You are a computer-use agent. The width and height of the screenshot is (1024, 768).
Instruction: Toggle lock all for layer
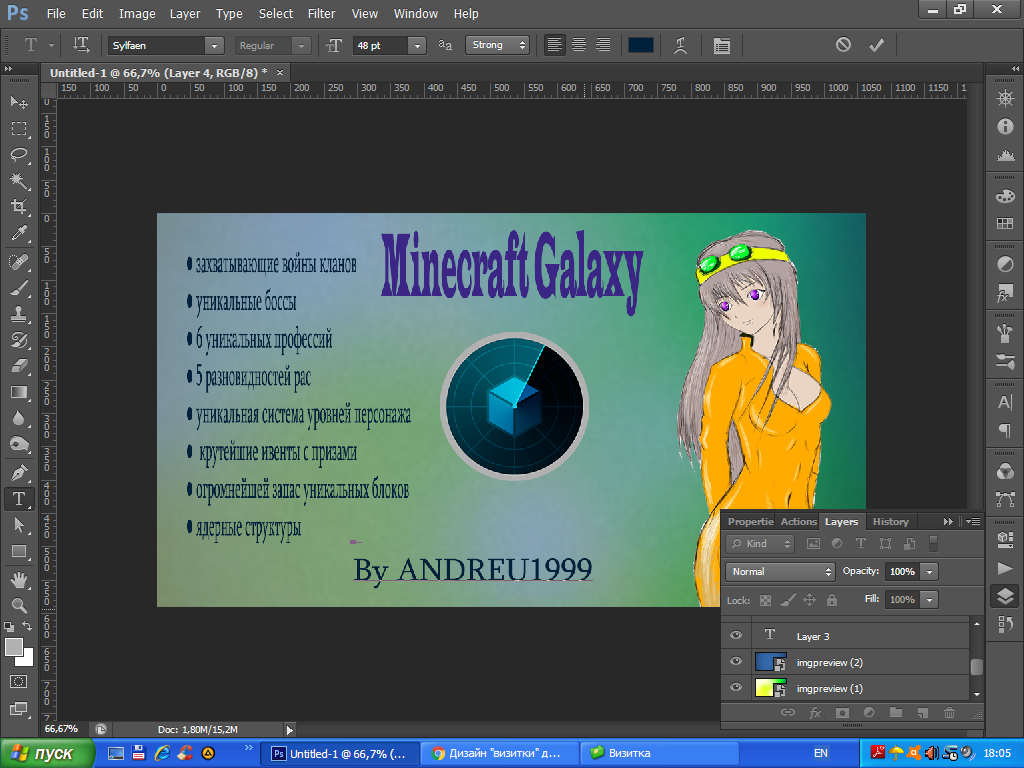(x=831, y=600)
